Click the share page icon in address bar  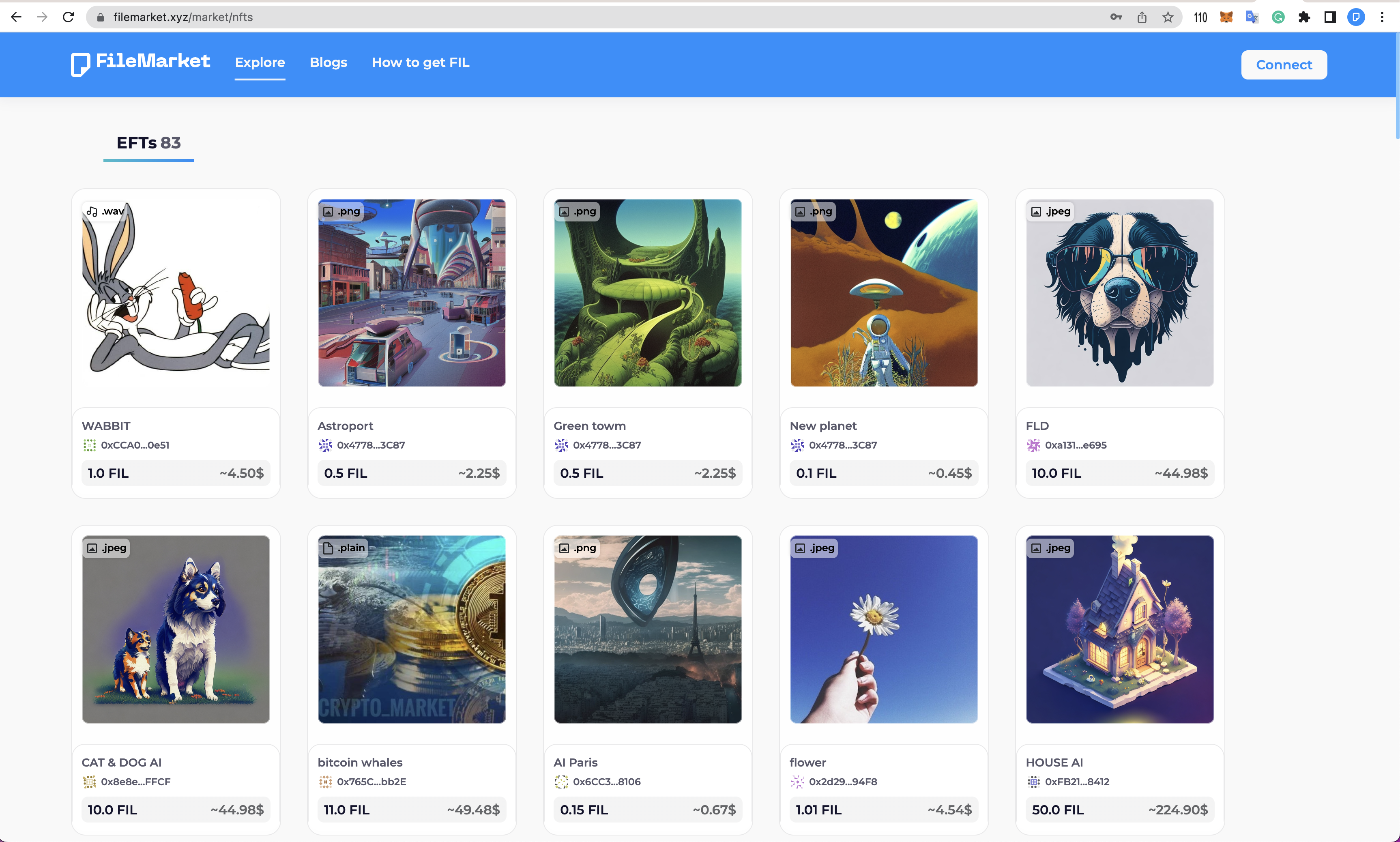coord(1142,17)
